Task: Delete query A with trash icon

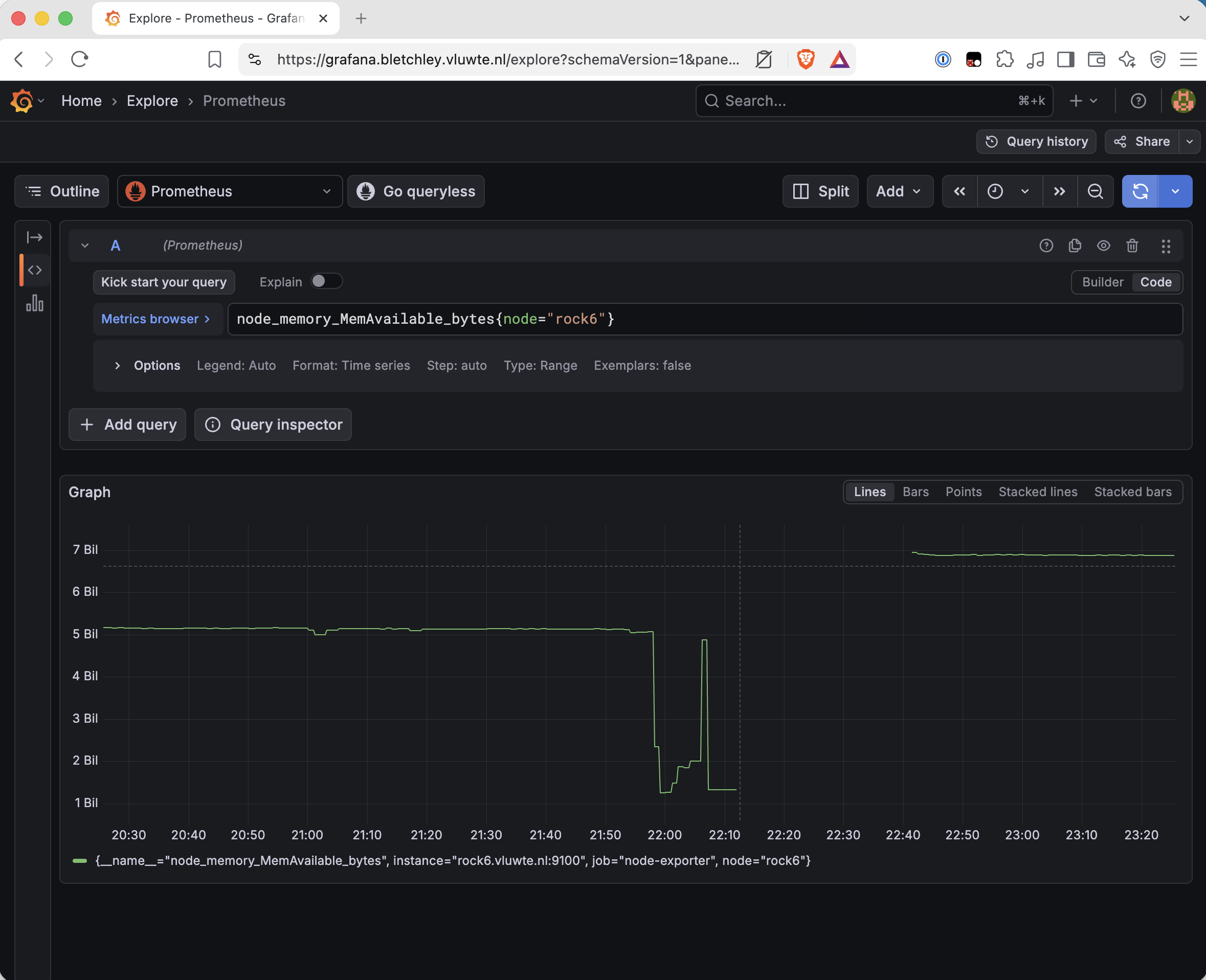Action: click(1132, 246)
